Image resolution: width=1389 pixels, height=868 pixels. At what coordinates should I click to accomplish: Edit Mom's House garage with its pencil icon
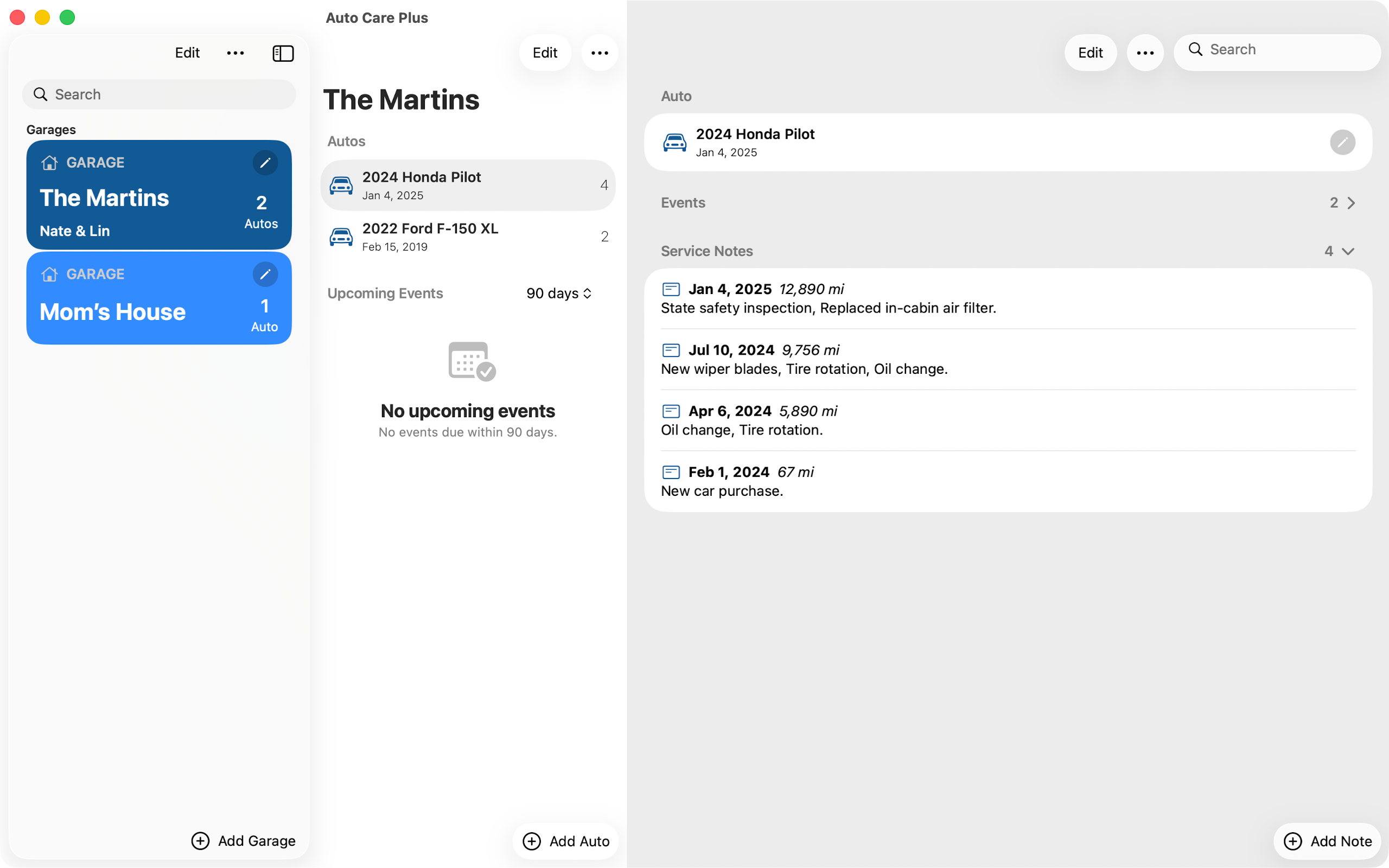[265, 275]
